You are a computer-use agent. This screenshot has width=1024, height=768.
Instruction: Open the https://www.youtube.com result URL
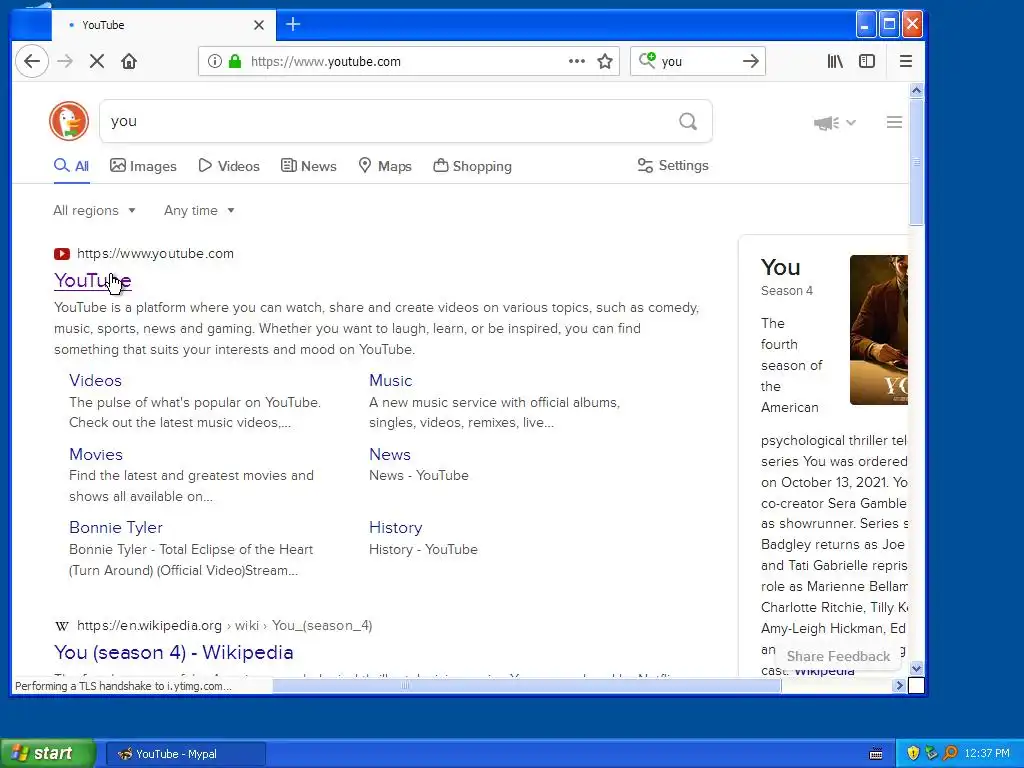pos(155,253)
